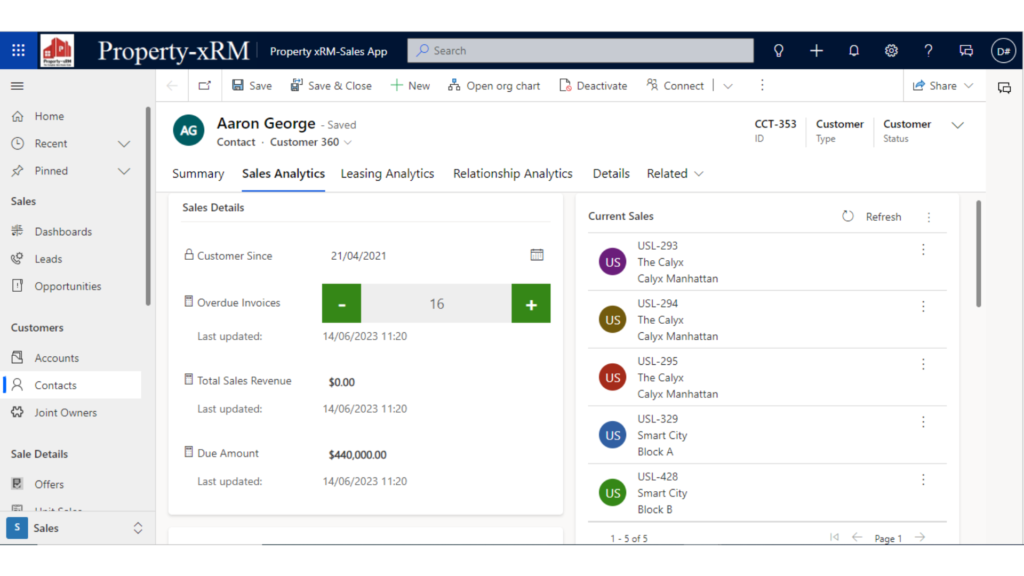Open the lightbulb assistant icon
Screen dimensions: 1024x576
pos(778,50)
